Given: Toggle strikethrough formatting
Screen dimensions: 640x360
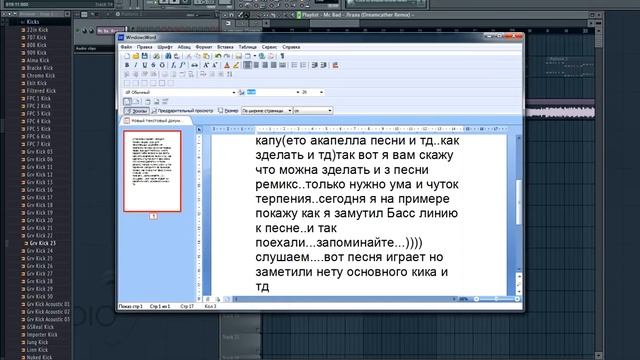Looking at the screenshot, I should pos(153,65).
